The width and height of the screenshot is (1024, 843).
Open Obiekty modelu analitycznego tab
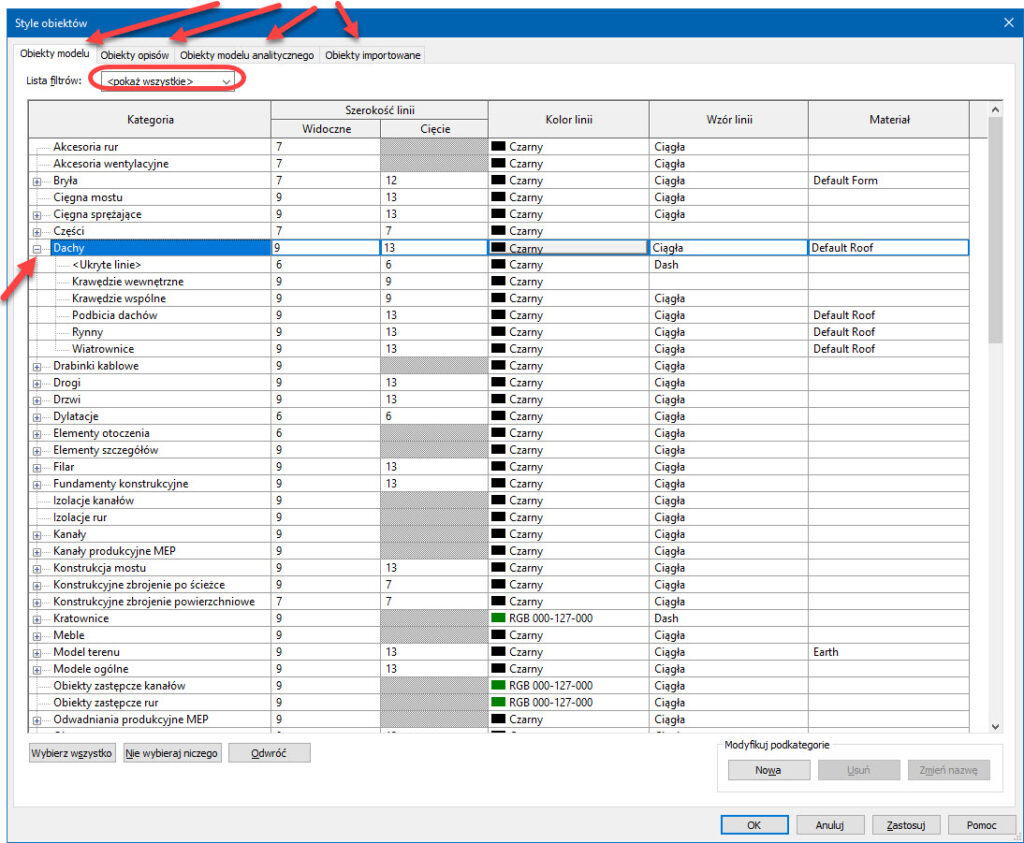click(247, 55)
